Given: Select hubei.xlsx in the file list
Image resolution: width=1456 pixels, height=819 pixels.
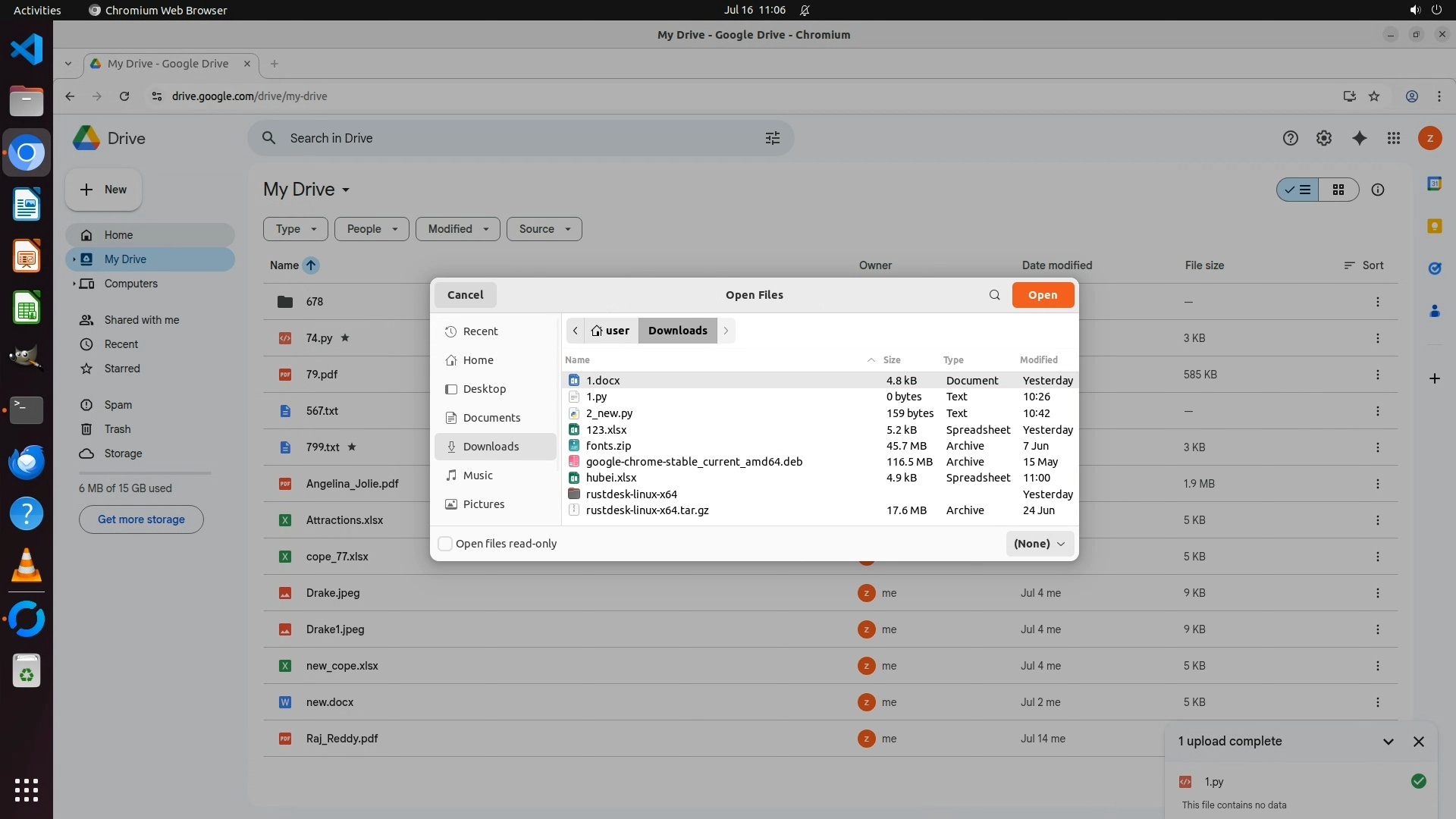Looking at the screenshot, I should [x=610, y=478].
